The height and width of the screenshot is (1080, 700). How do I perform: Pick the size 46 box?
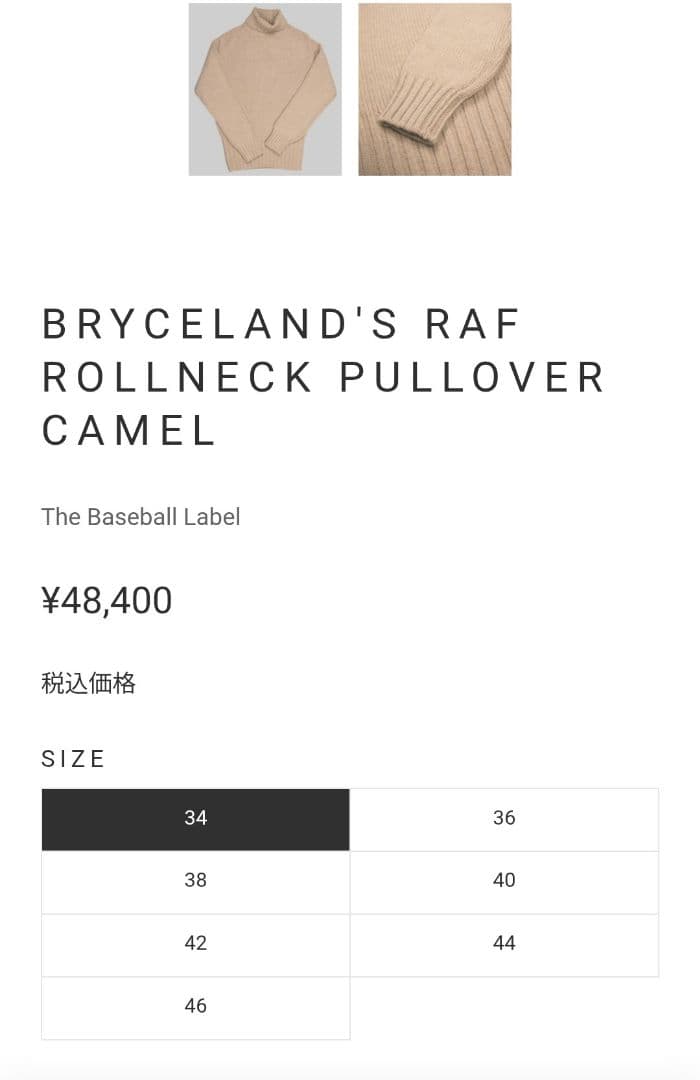point(195,1007)
